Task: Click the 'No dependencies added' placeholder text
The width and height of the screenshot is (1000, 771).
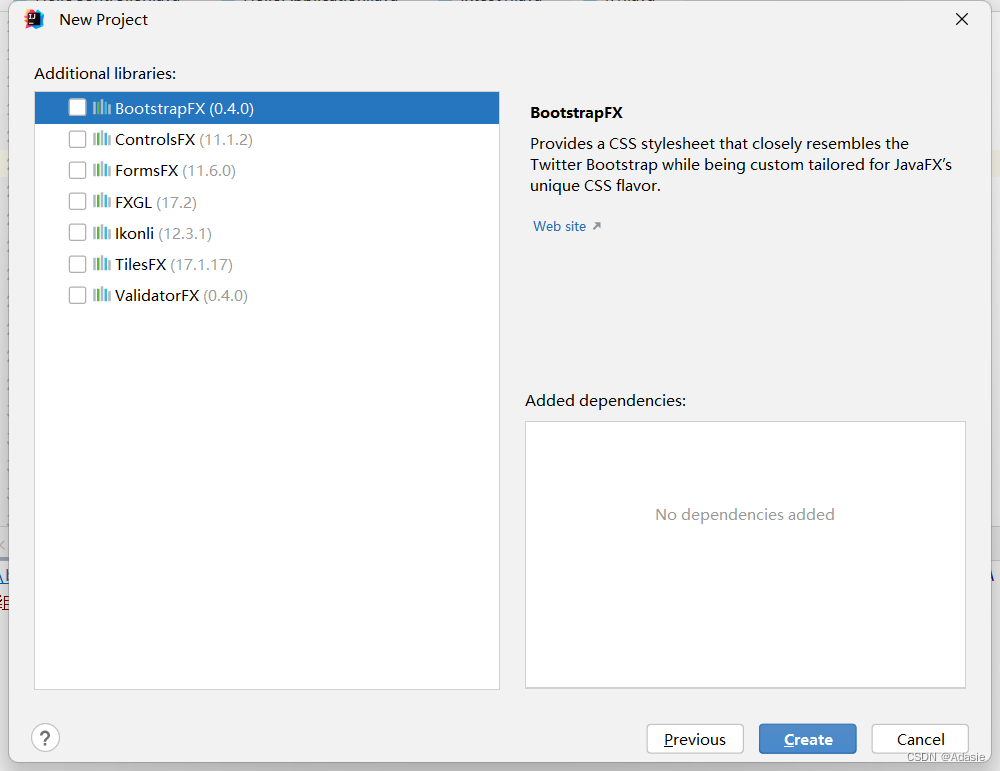Action: pos(745,515)
